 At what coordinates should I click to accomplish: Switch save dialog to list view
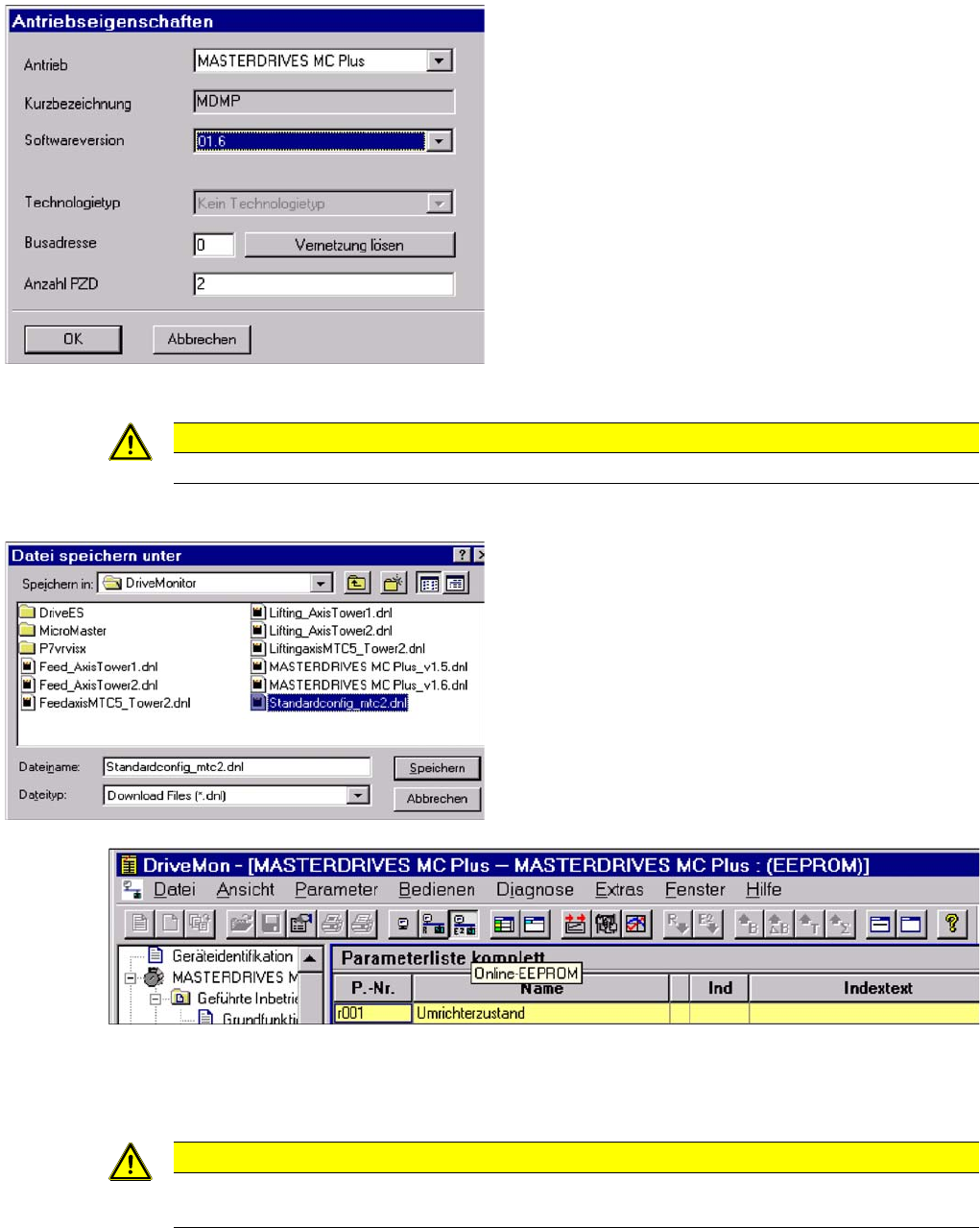(x=429, y=583)
